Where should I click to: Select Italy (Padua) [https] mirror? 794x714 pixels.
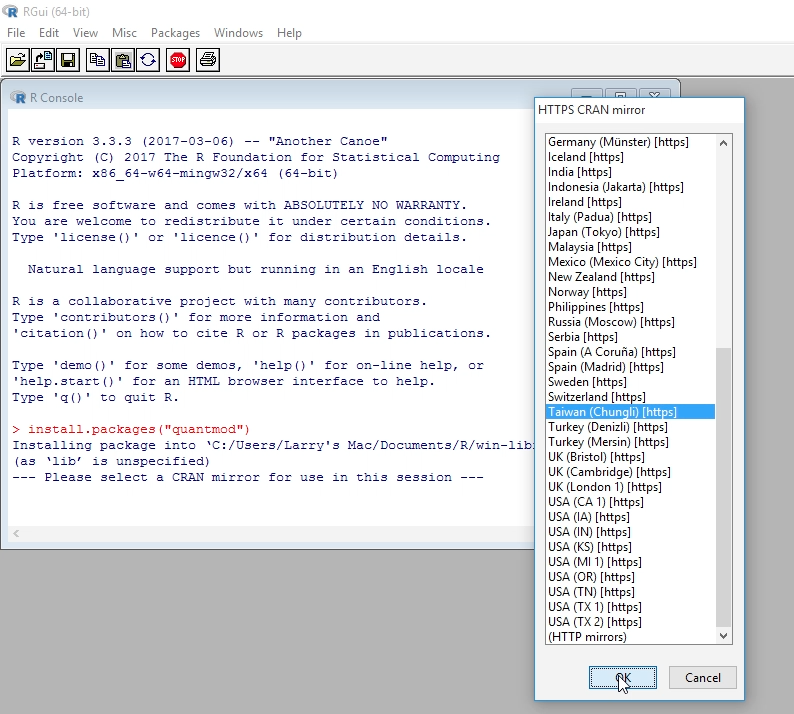coord(630,217)
